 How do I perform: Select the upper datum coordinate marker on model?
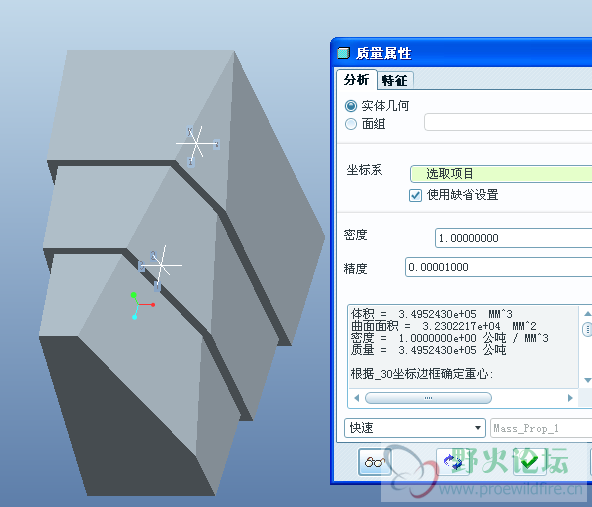coord(197,144)
